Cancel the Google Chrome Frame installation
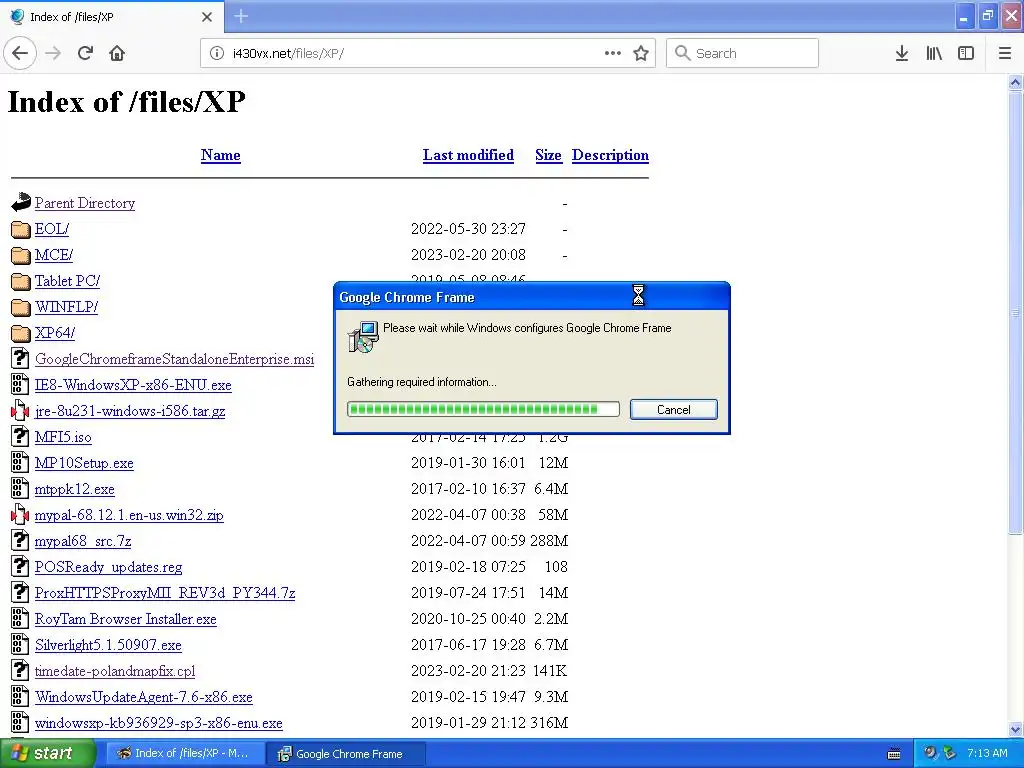 click(x=673, y=409)
